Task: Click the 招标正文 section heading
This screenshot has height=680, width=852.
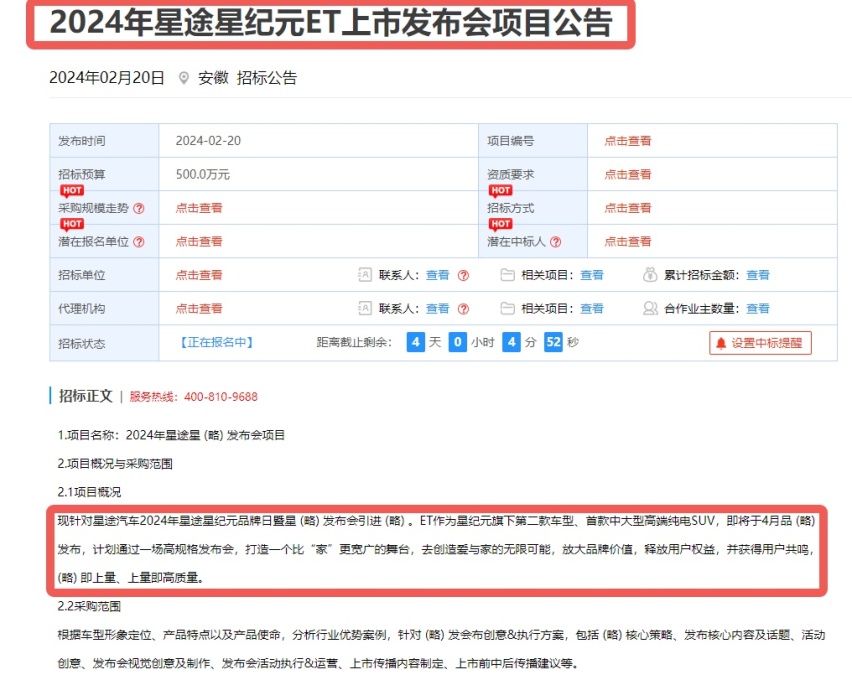Action: click(x=85, y=396)
